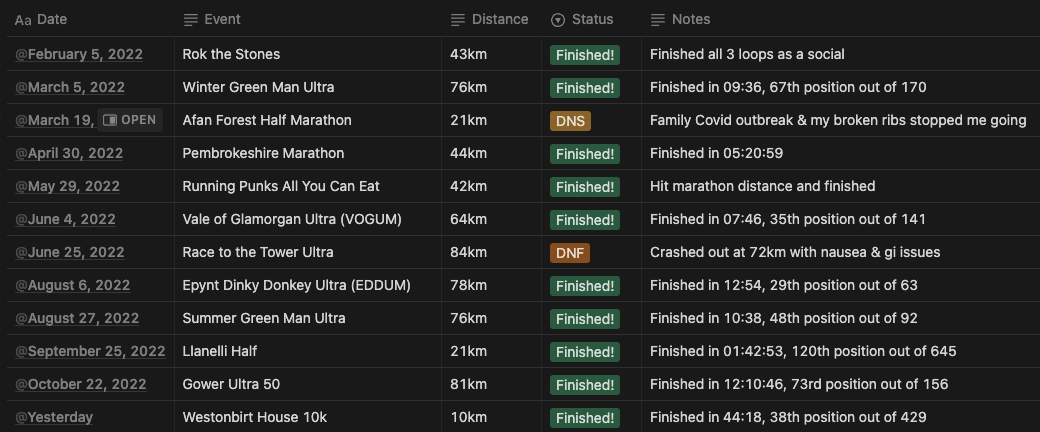
Task: Click the select-type circle icon beside Status
Action: coord(558,20)
